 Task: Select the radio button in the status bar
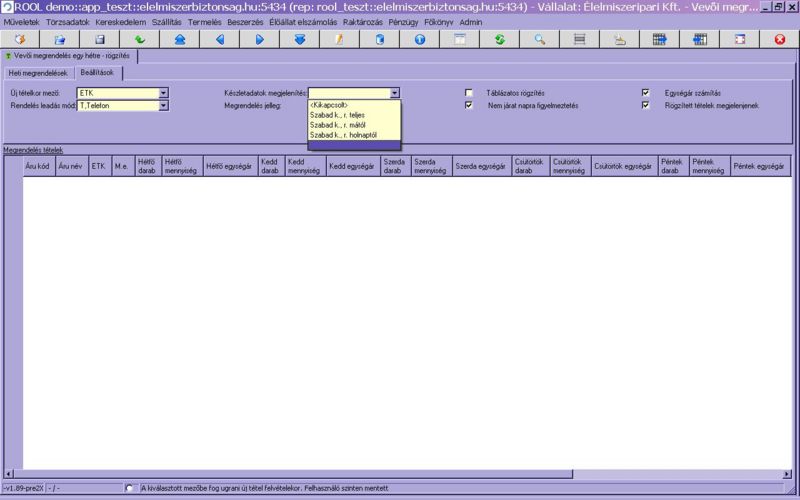[130, 488]
